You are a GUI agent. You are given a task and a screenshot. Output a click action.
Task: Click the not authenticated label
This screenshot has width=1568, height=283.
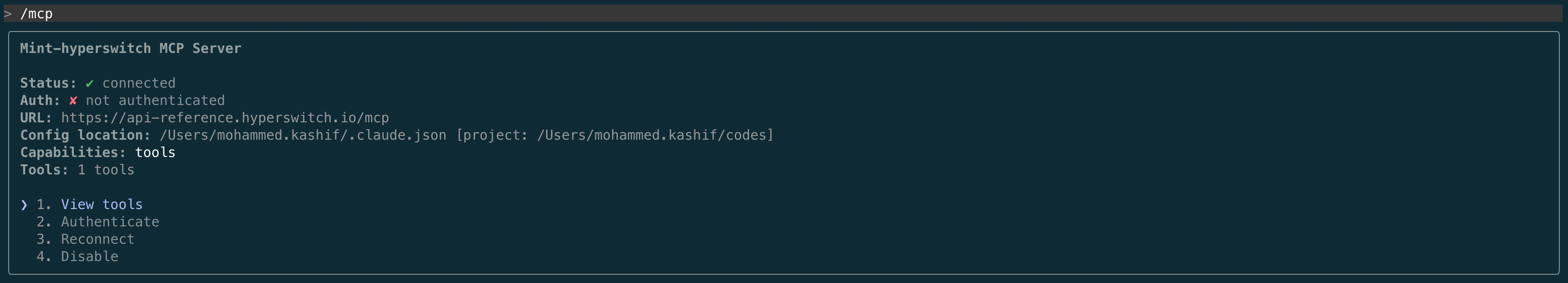(156, 100)
